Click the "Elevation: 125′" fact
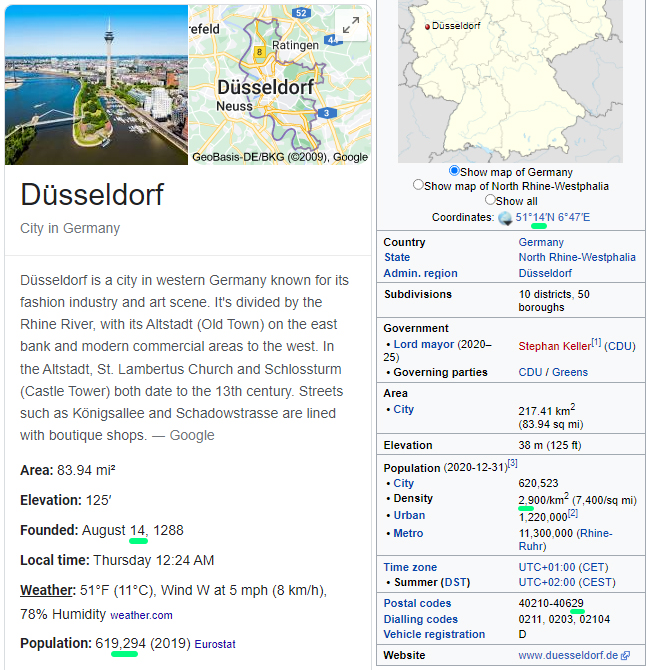650x670 pixels. pos(65,500)
